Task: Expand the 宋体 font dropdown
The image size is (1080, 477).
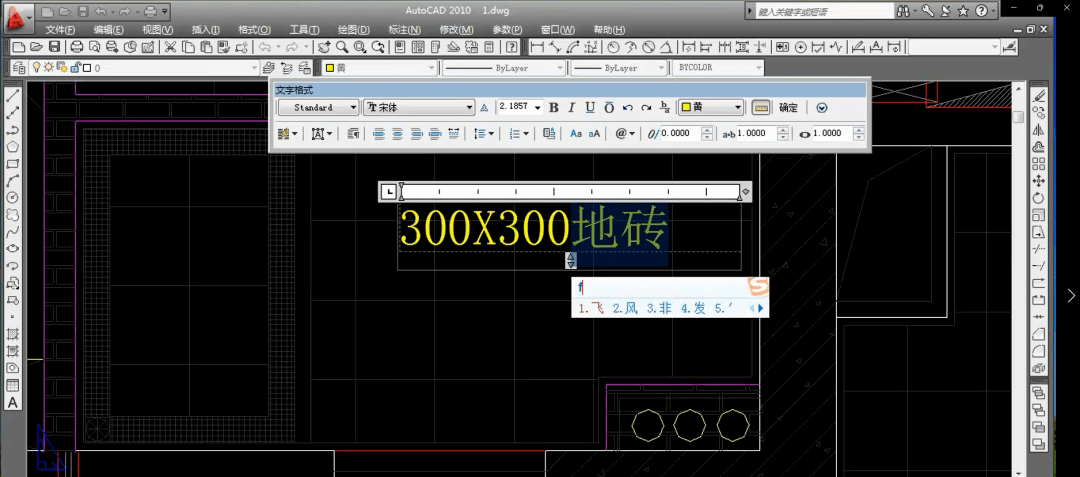Action: pyautogui.click(x=419, y=107)
